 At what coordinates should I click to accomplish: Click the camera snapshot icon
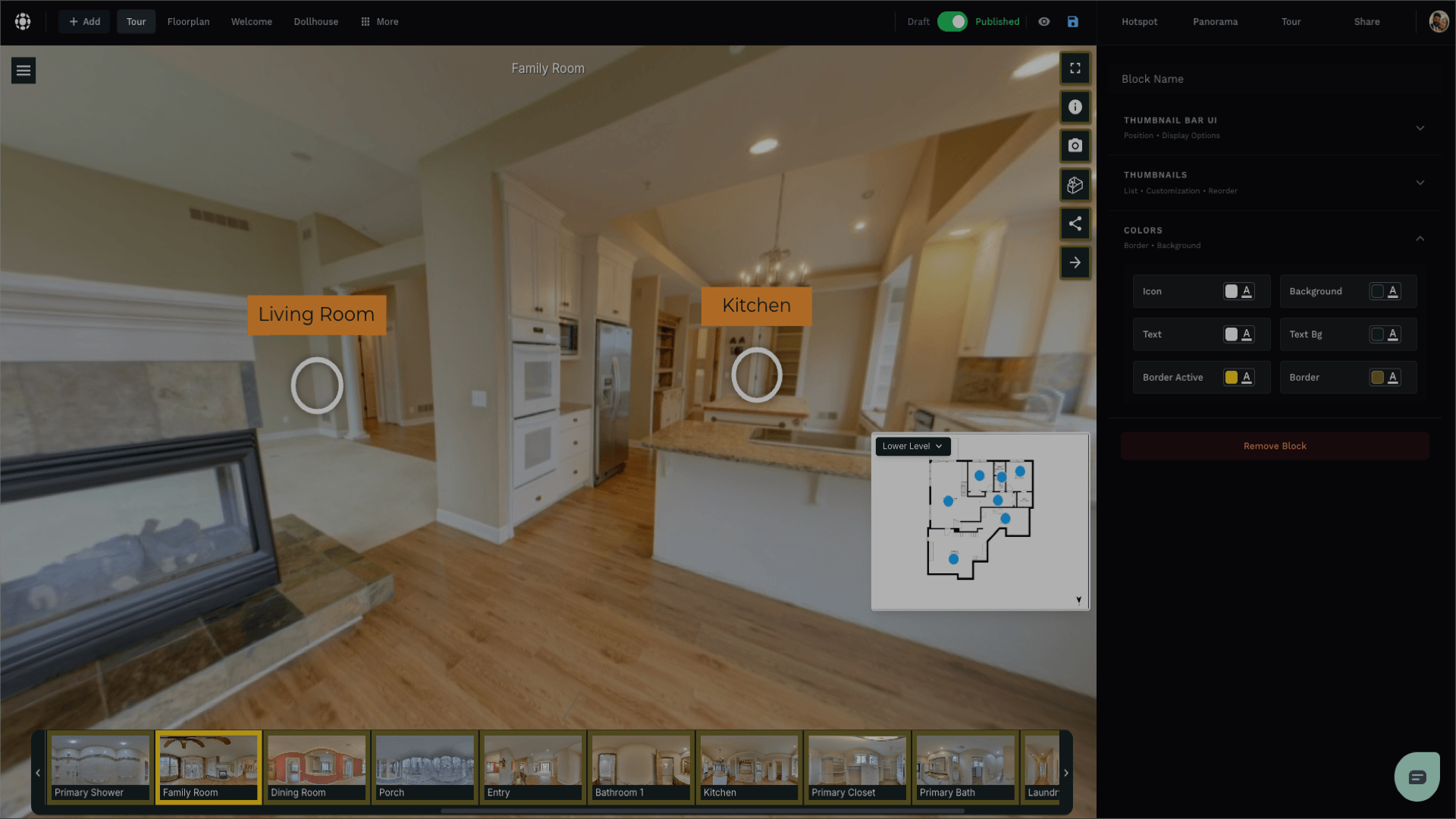1075,146
